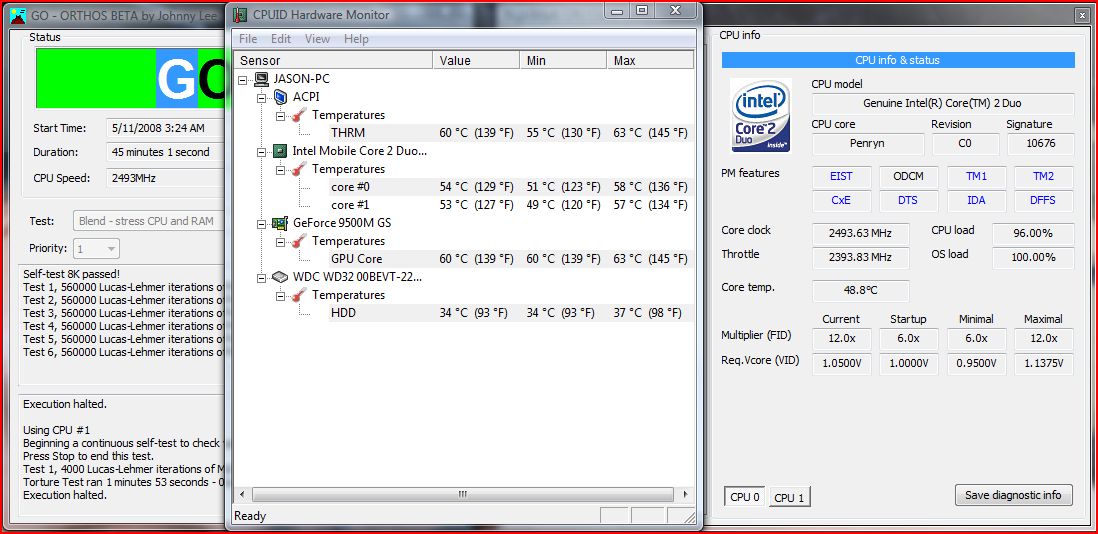1098x534 pixels.
Task: Click the WDC hard drive icon
Action: tap(280, 276)
